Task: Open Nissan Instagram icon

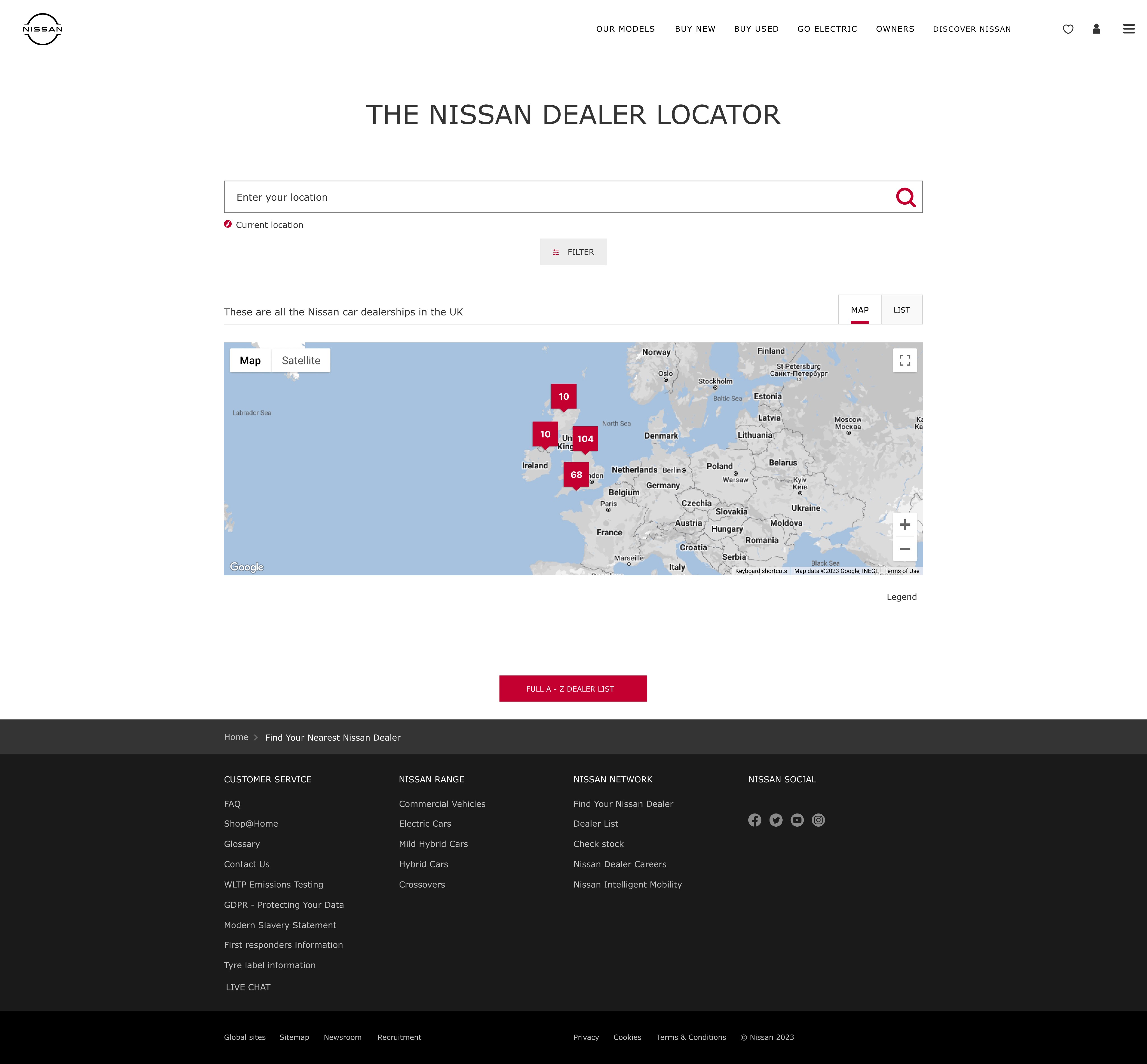Action: coord(818,820)
